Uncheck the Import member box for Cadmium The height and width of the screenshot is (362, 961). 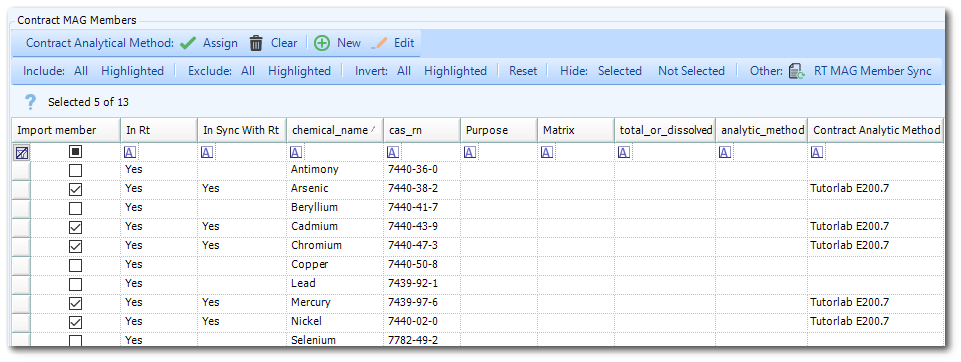coord(75,227)
